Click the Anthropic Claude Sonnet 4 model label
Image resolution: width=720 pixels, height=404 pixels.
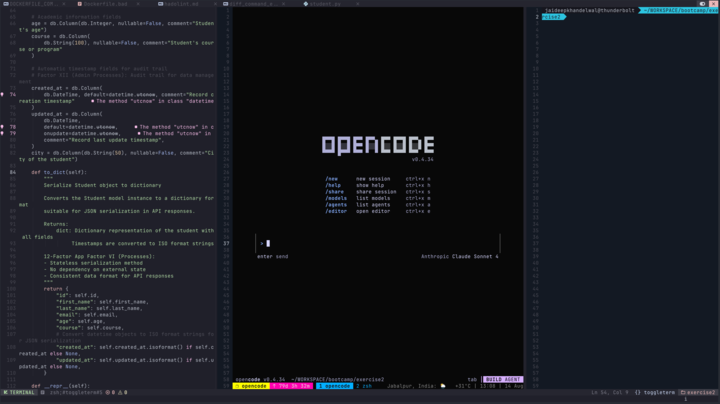459,257
